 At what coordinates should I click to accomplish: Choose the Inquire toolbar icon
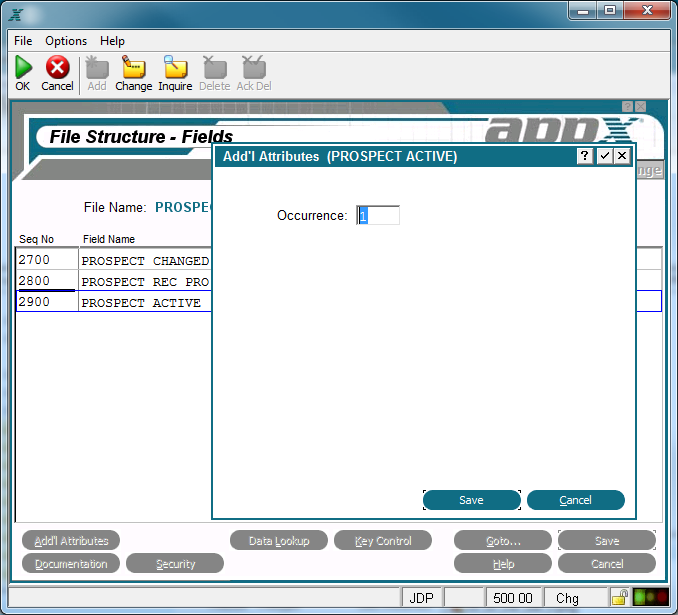click(x=175, y=67)
